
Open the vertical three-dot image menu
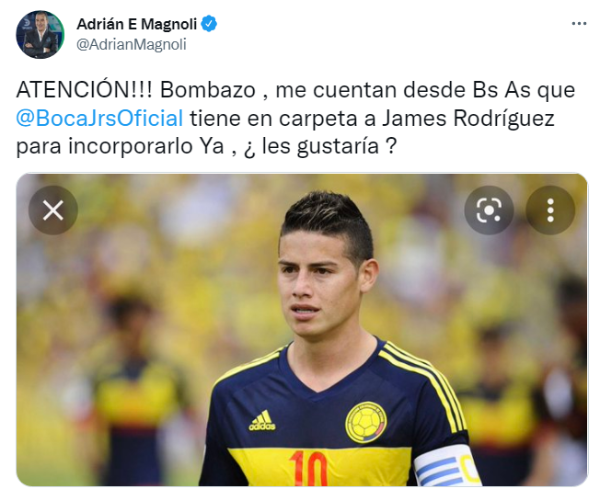tap(550, 210)
